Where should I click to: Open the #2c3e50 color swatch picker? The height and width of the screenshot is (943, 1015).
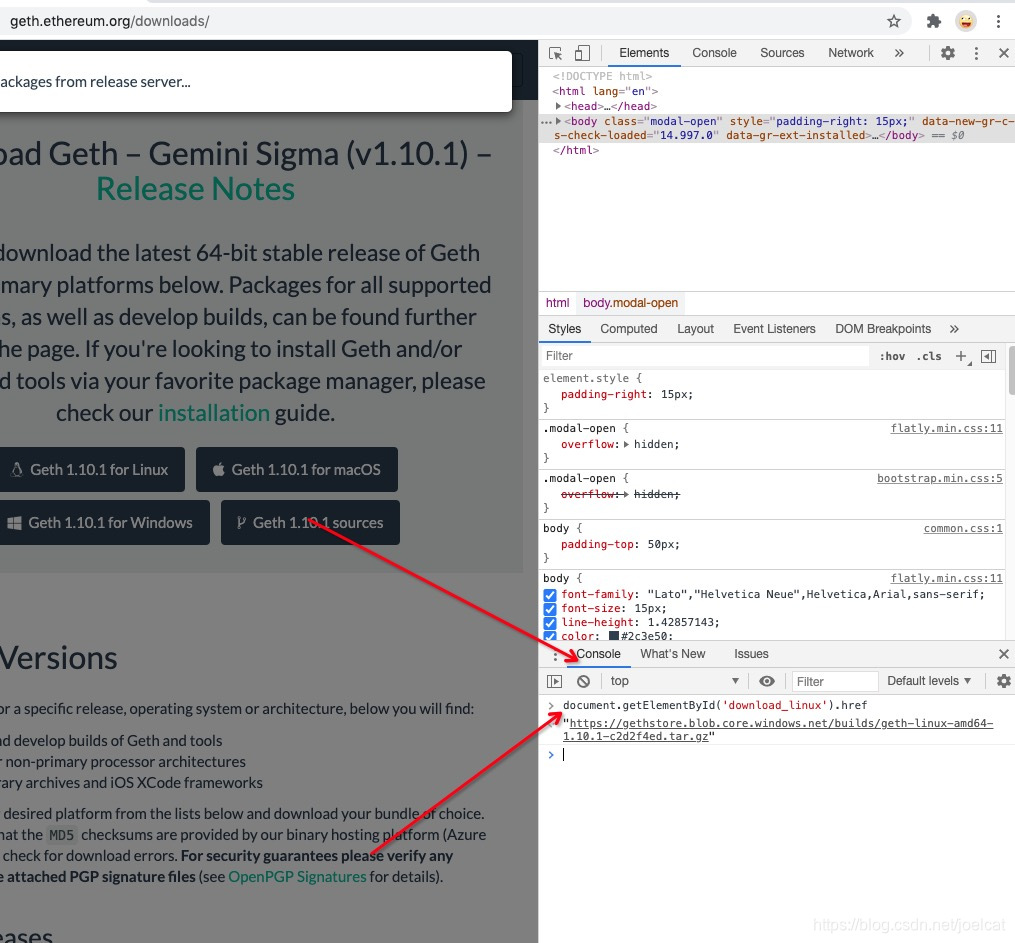coord(614,636)
